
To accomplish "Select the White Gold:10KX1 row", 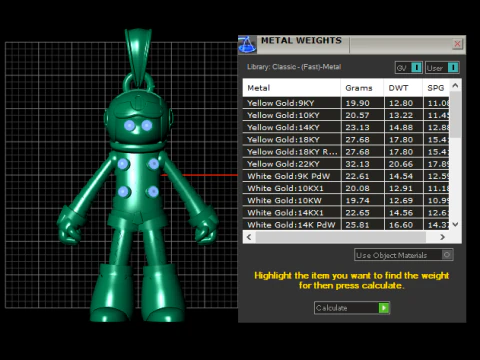I will 346,188.
